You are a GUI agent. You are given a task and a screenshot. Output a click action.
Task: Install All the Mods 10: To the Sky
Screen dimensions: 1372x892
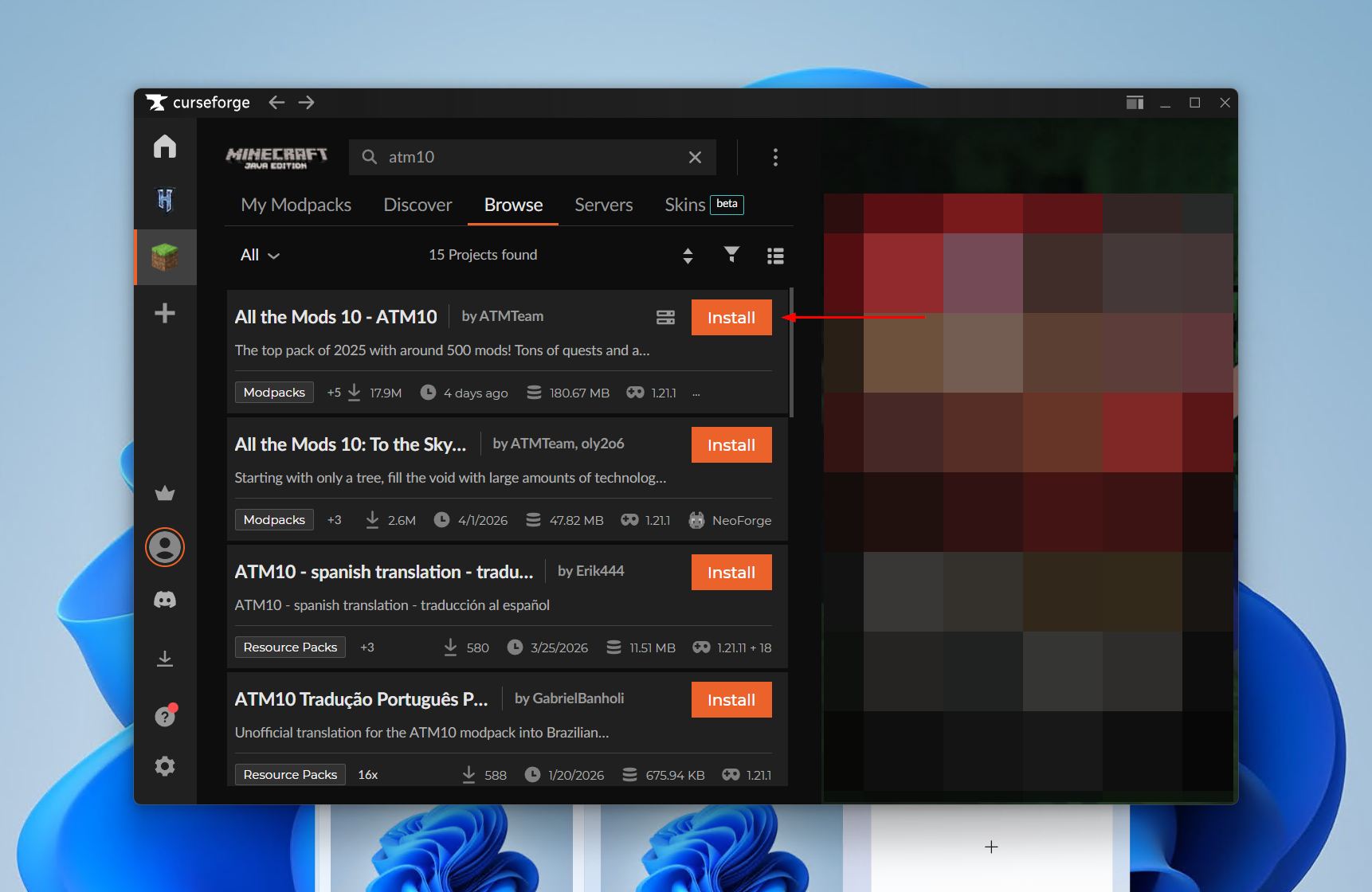731,444
